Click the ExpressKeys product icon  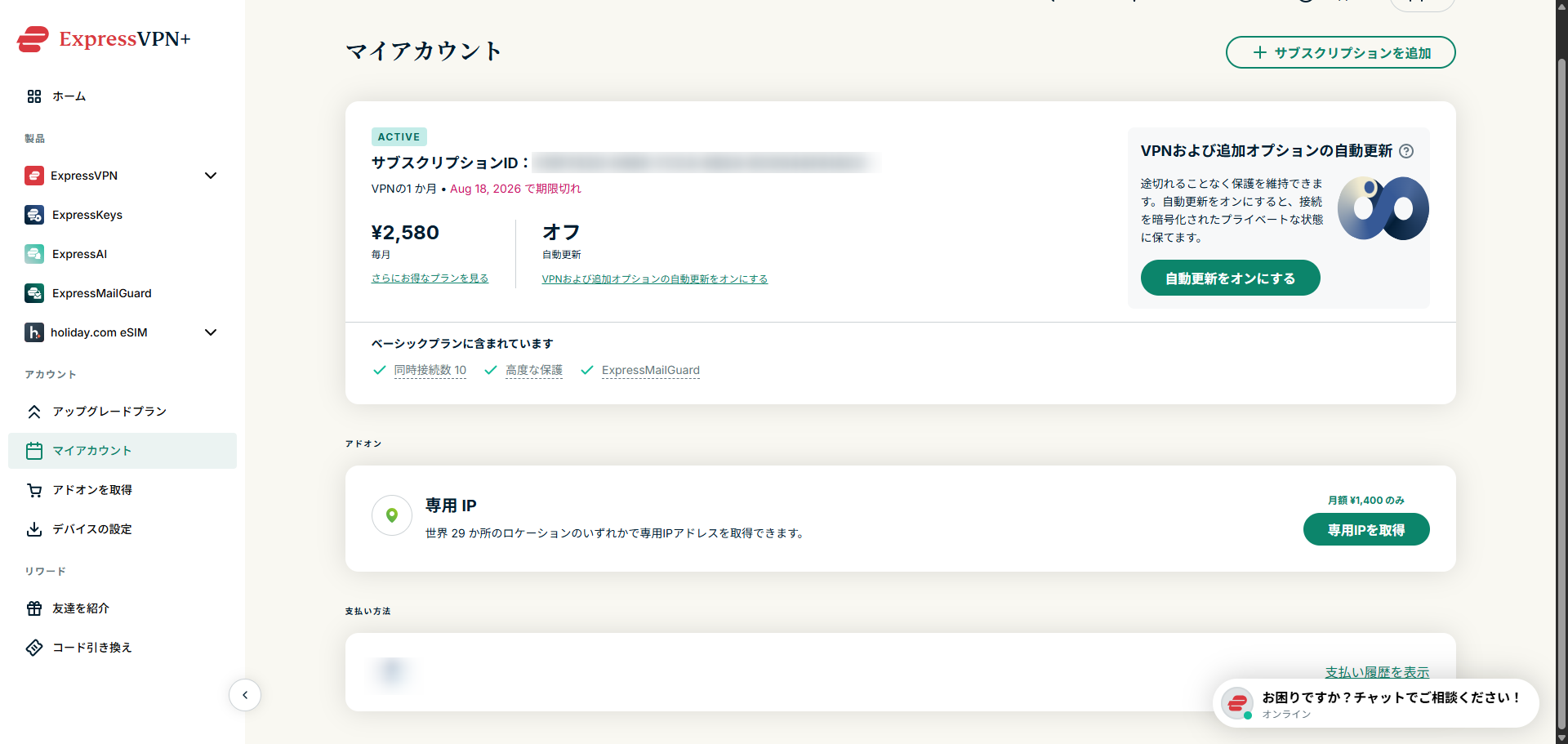pyautogui.click(x=34, y=215)
